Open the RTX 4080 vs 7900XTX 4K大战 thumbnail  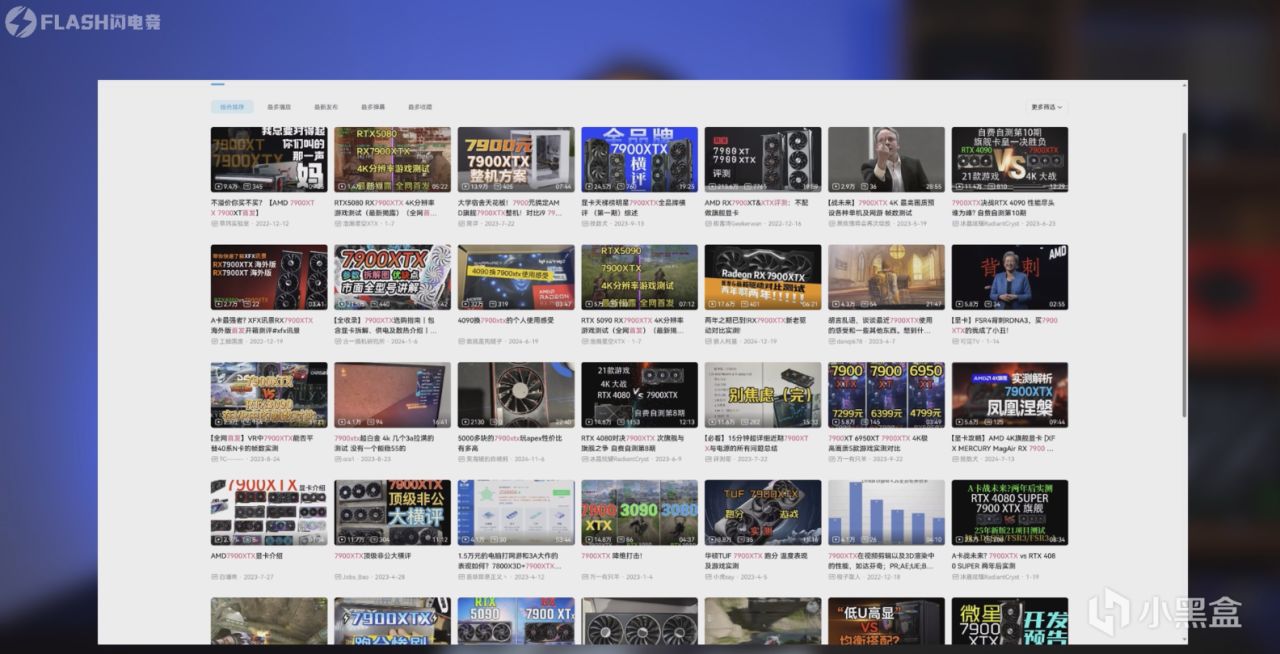[639, 395]
